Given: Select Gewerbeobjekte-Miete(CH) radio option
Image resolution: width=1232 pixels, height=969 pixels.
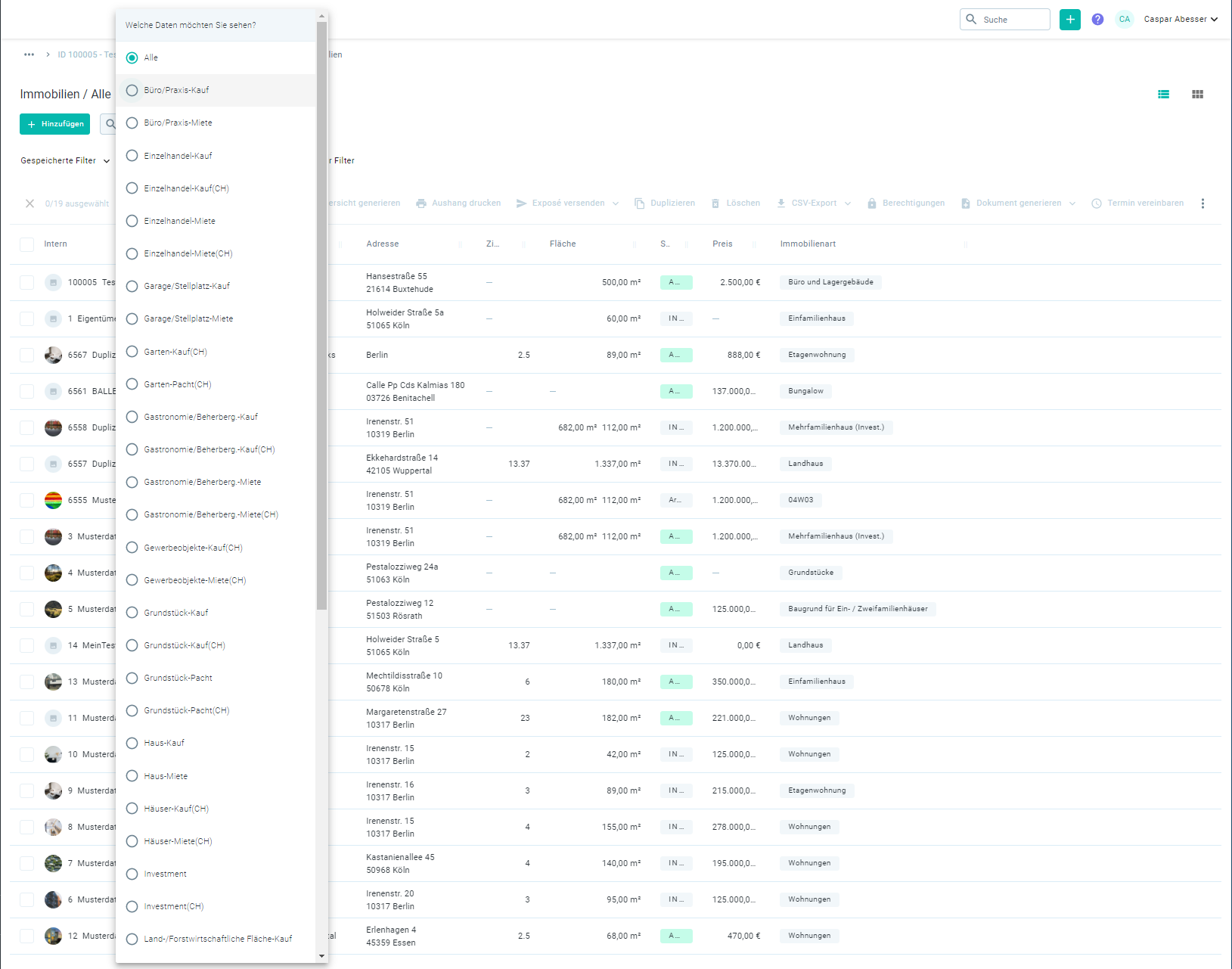Looking at the screenshot, I should coord(132,580).
